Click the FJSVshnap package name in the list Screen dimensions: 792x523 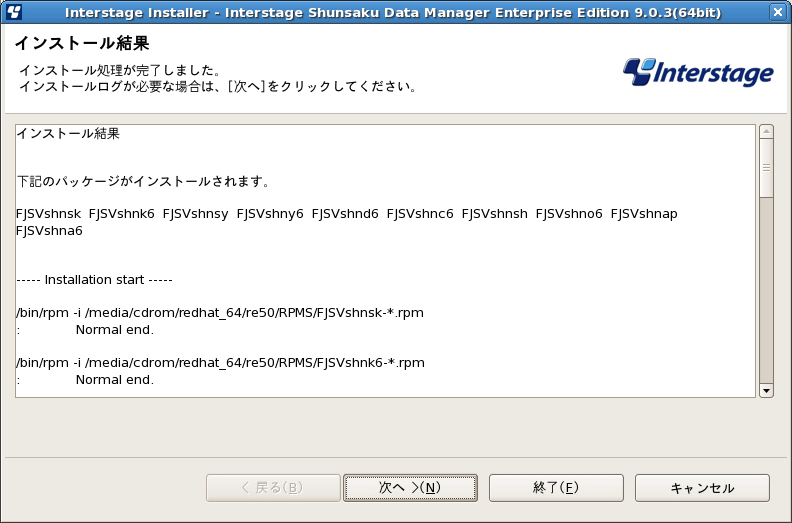pos(644,214)
